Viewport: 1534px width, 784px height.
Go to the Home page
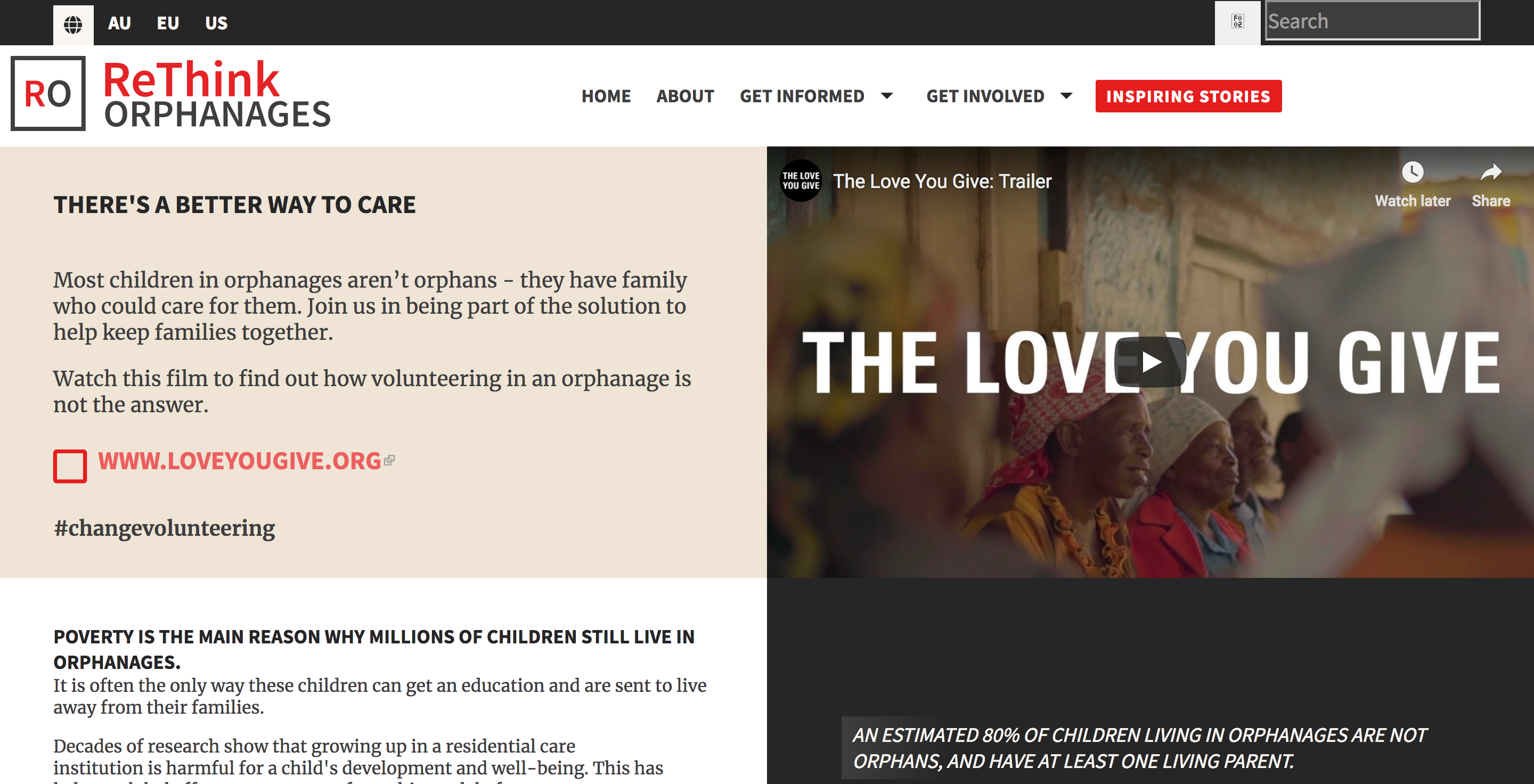(606, 96)
